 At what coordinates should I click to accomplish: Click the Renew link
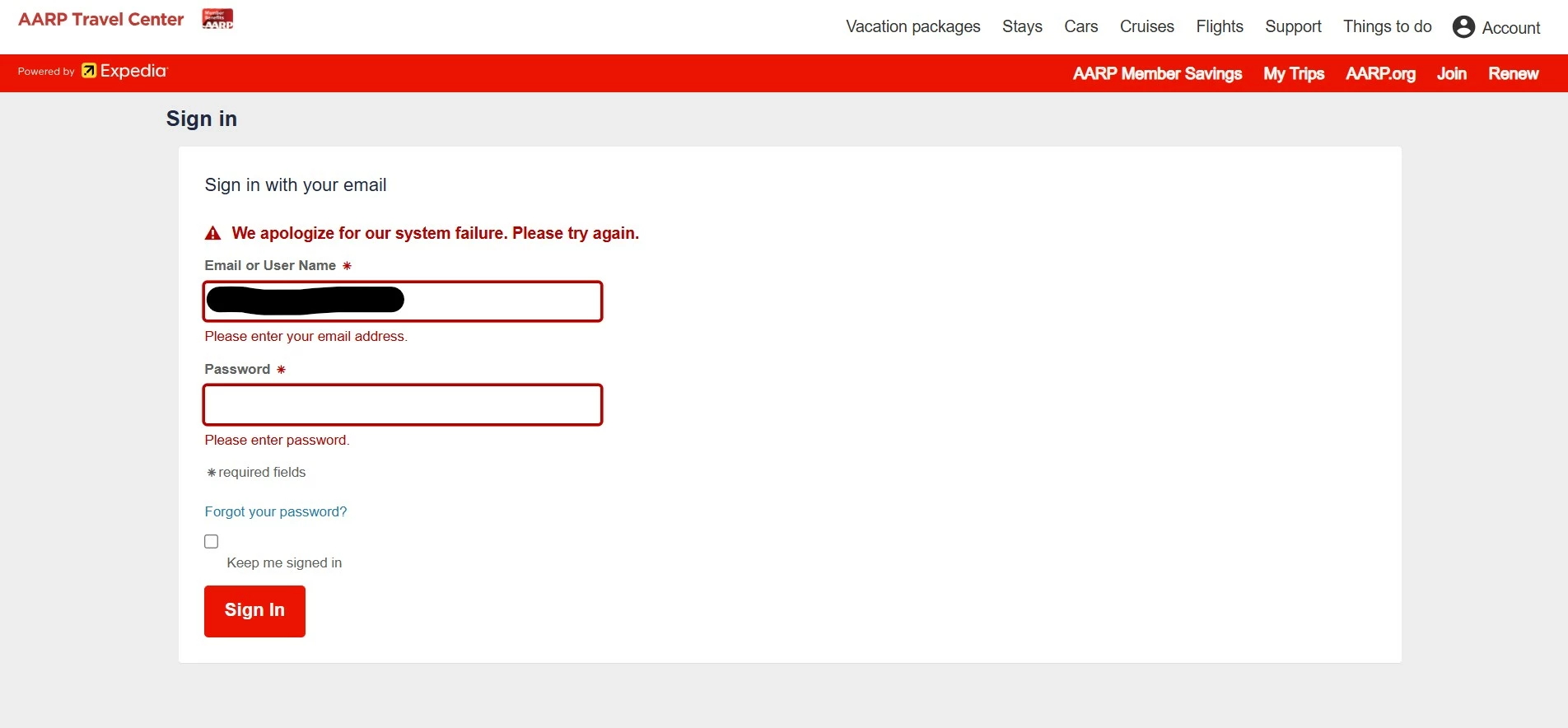1513,73
